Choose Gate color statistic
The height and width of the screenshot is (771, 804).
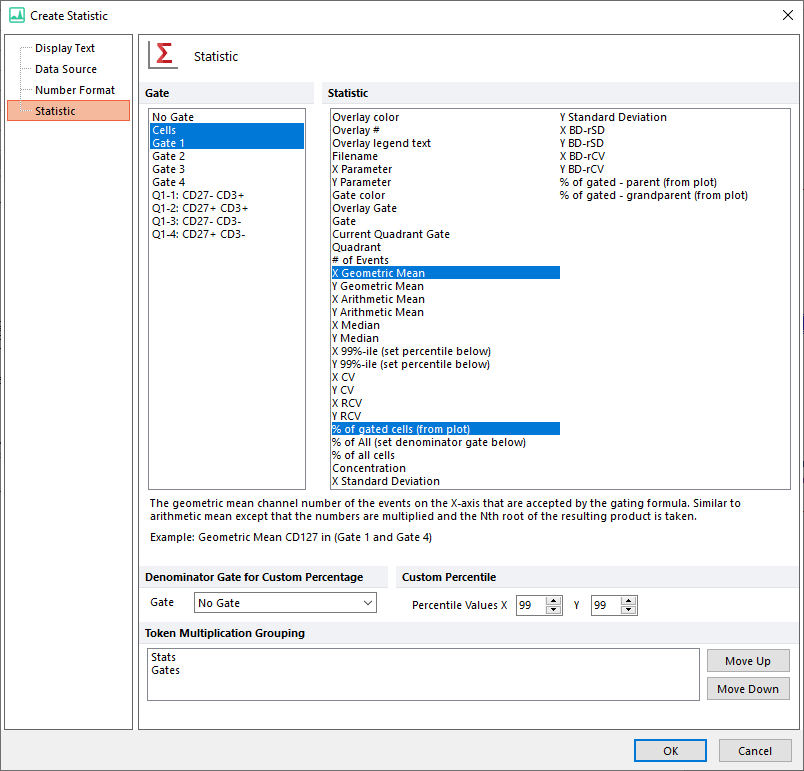pyautogui.click(x=446, y=195)
